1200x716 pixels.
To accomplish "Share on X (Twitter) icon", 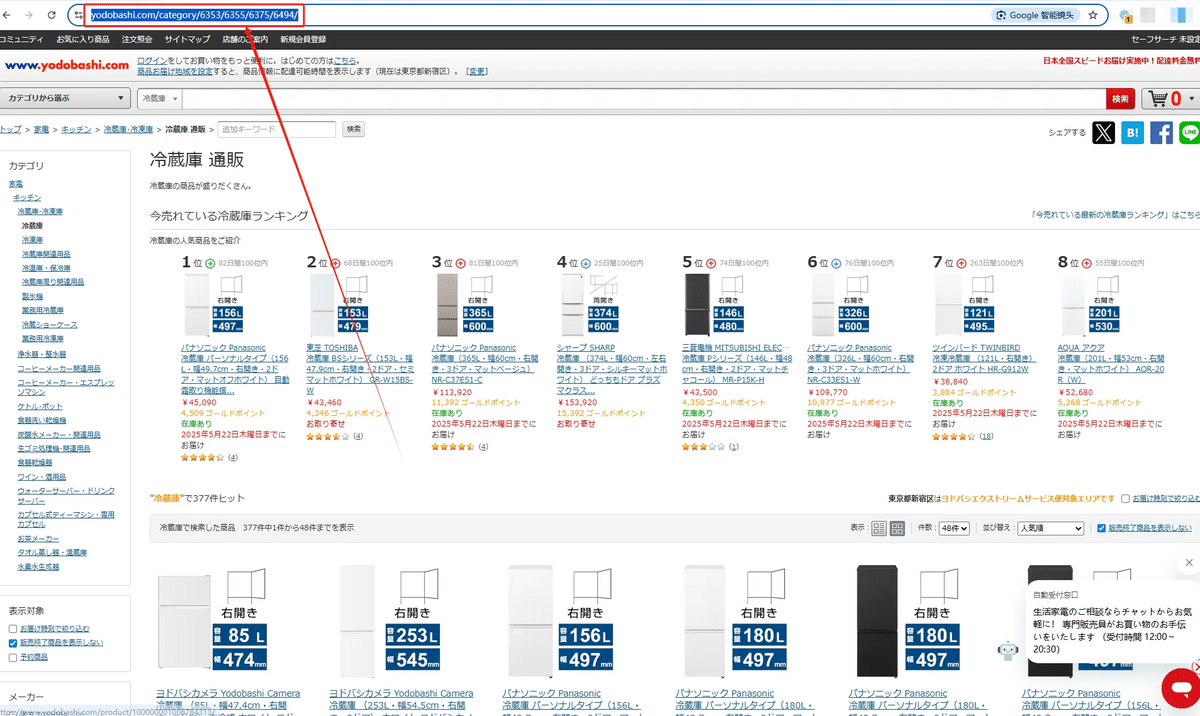I will point(1103,132).
